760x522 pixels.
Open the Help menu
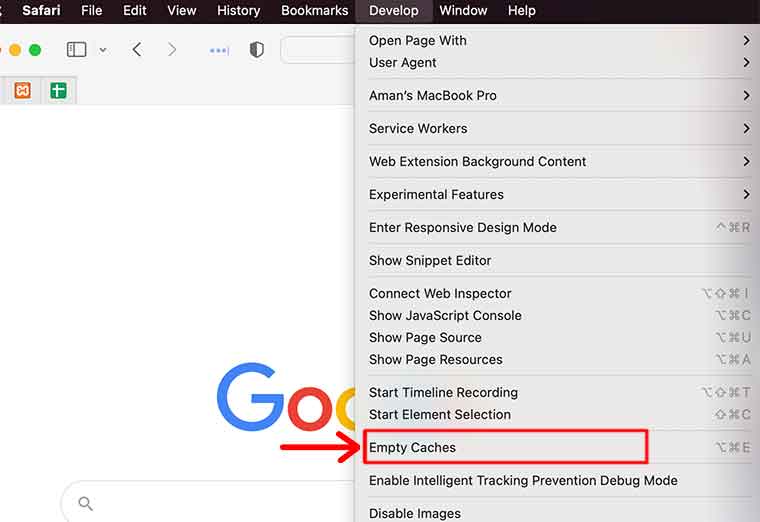point(522,11)
